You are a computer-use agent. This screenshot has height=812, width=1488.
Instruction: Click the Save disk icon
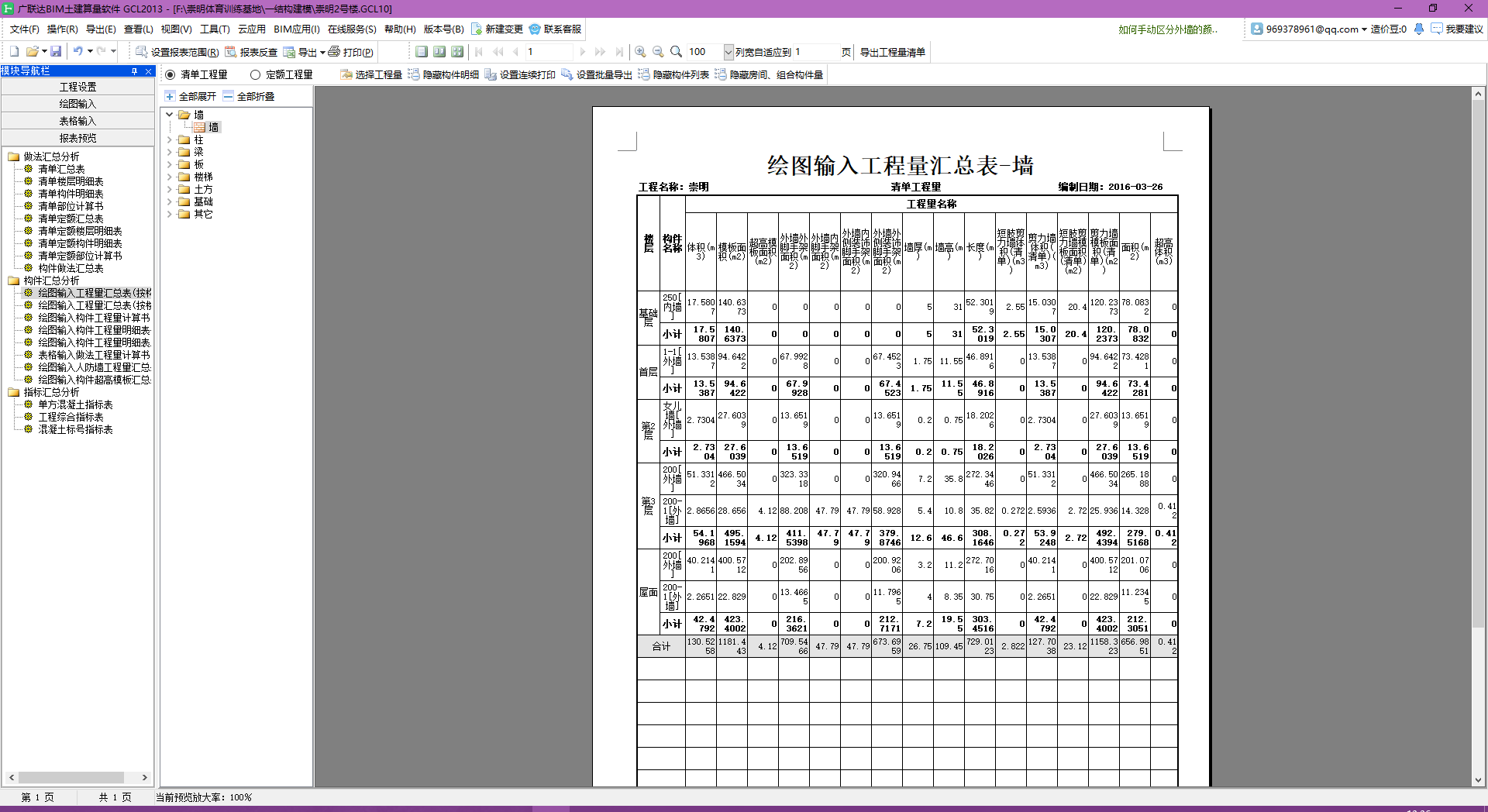tap(56, 52)
